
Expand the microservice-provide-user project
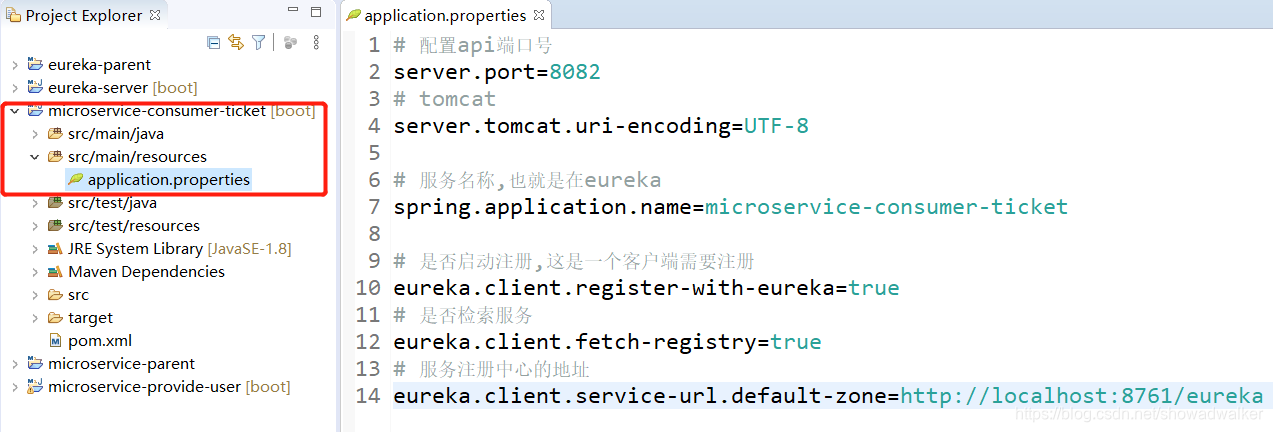coord(14,387)
